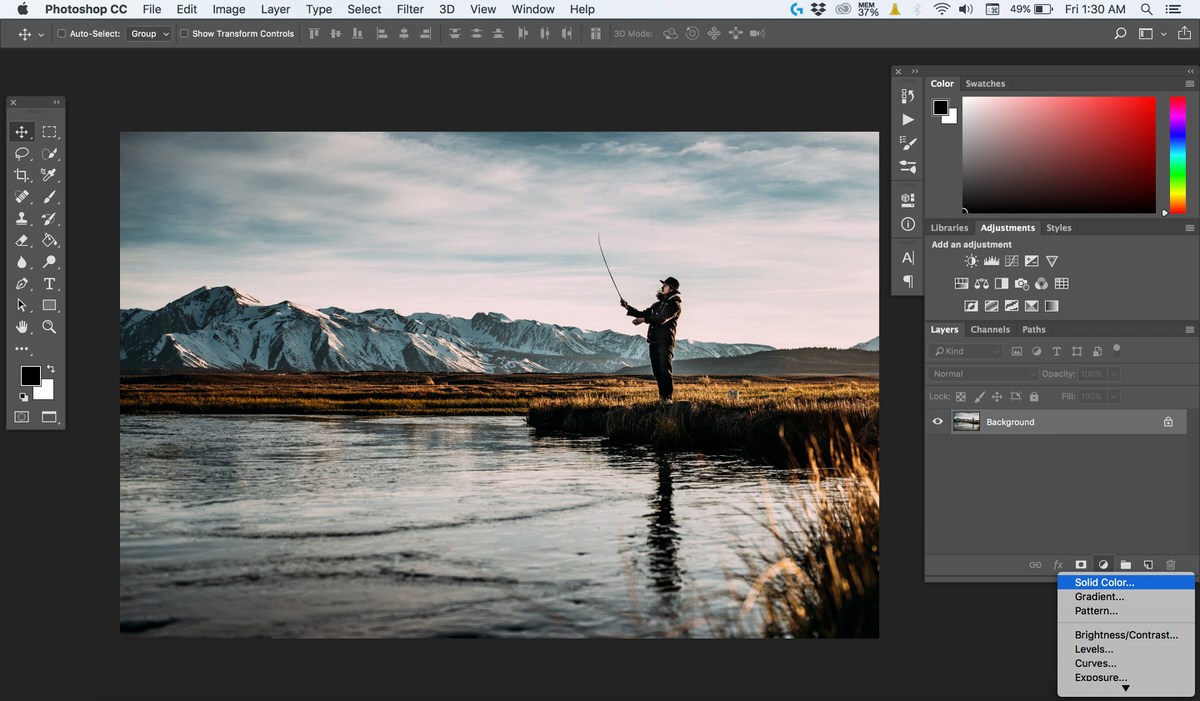Select the Dodge tool
The height and width of the screenshot is (701, 1200).
(x=49, y=262)
